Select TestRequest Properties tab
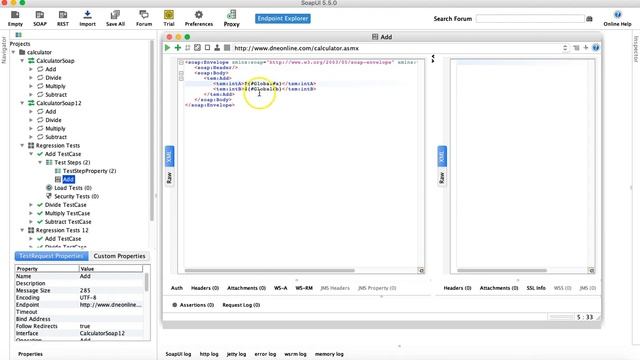Image resolution: width=640 pixels, height=360 pixels. [51, 256]
